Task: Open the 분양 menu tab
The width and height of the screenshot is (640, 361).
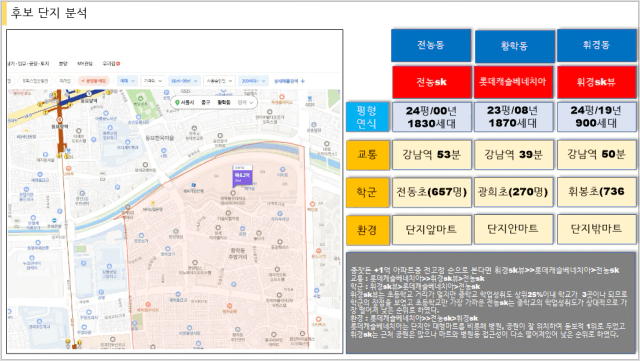Action: pyautogui.click(x=62, y=64)
